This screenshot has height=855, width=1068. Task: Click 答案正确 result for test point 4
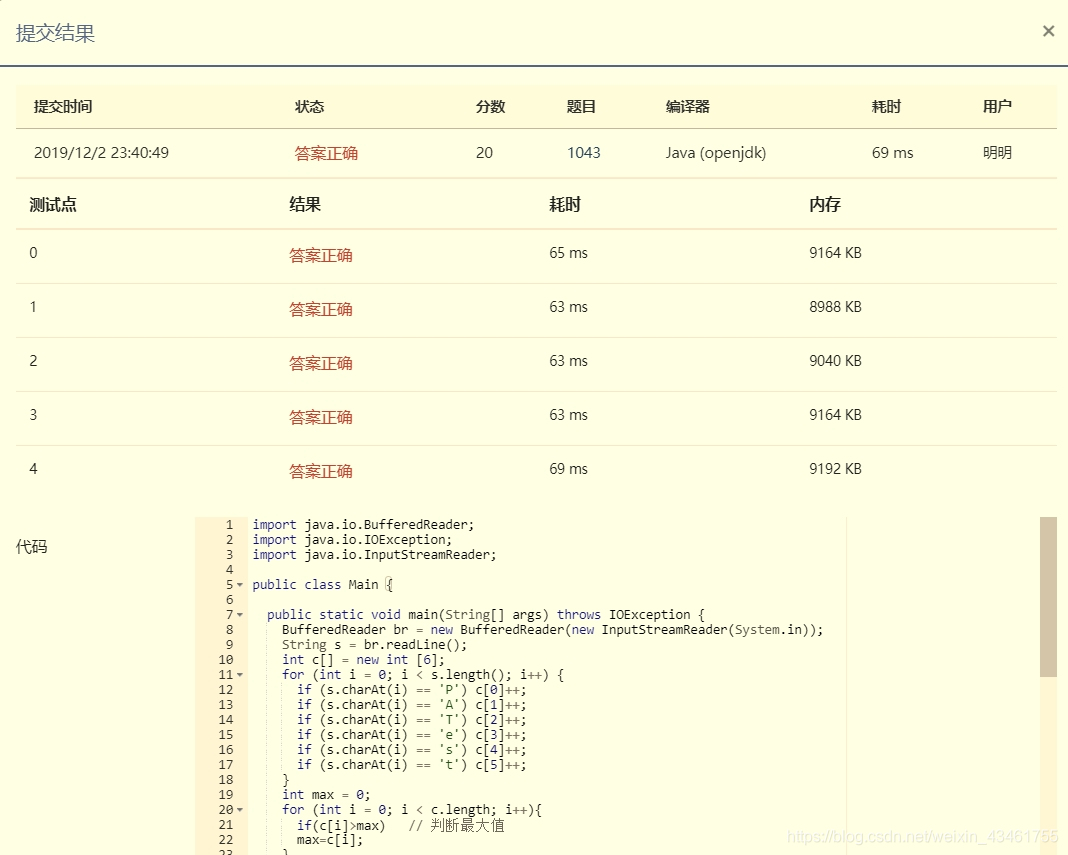pos(321,471)
